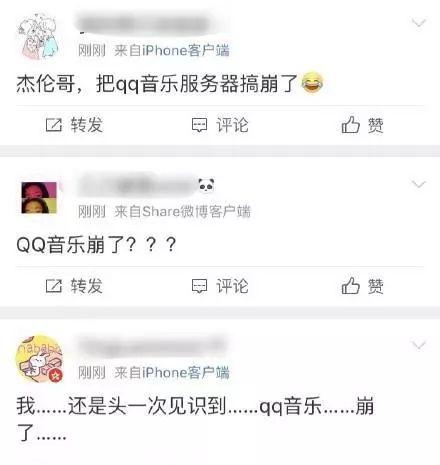440x465 pixels.
Task: Open the first poster's cartoon avatar
Action: click(x=39, y=36)
